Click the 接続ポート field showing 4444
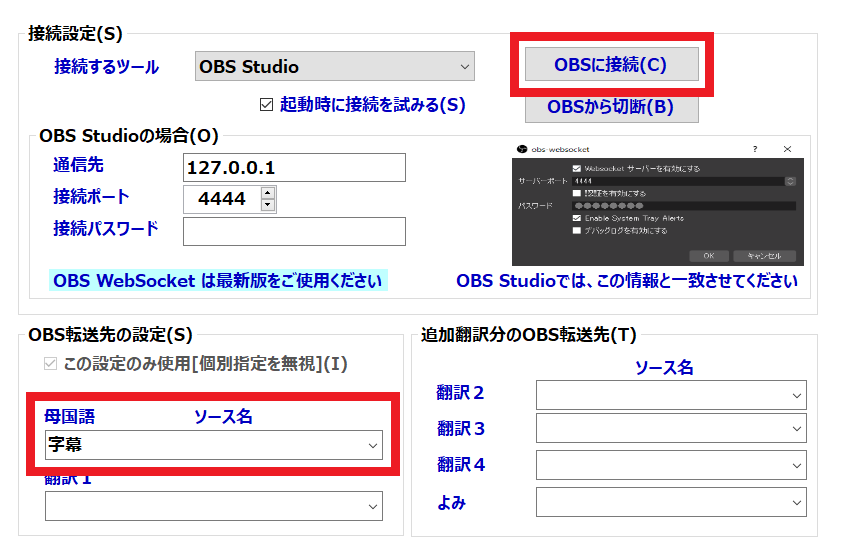 point(223,199)
